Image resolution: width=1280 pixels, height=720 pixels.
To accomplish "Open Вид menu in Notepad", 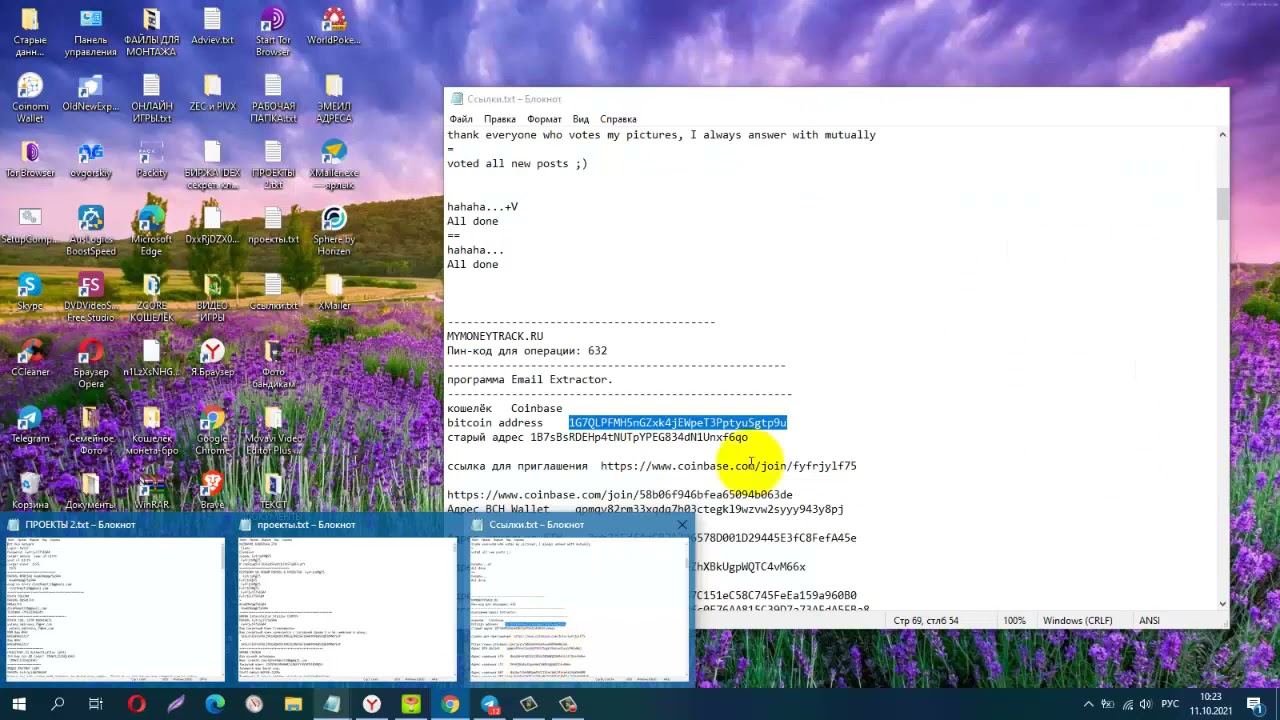I will [x=580, y=119].
